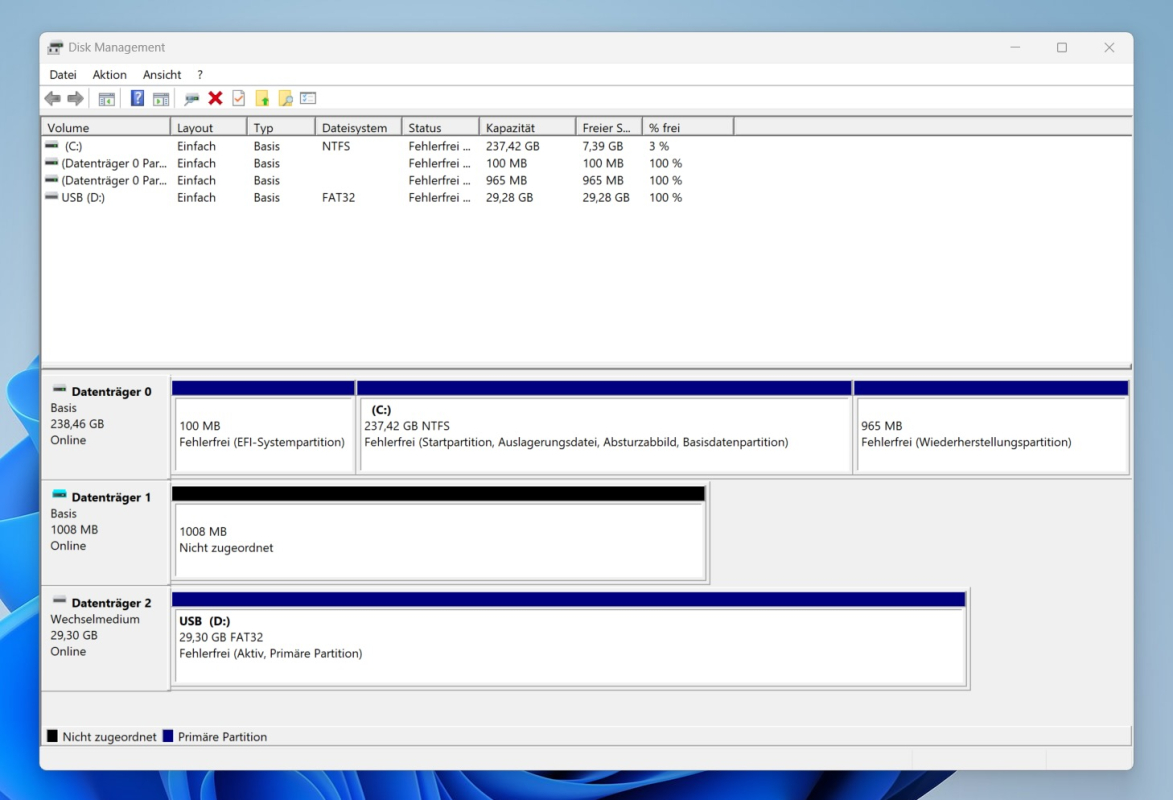Toggle the action pane toolbar icon
The width and height of the screenshot is (1173, 800).
pos(161,99)
